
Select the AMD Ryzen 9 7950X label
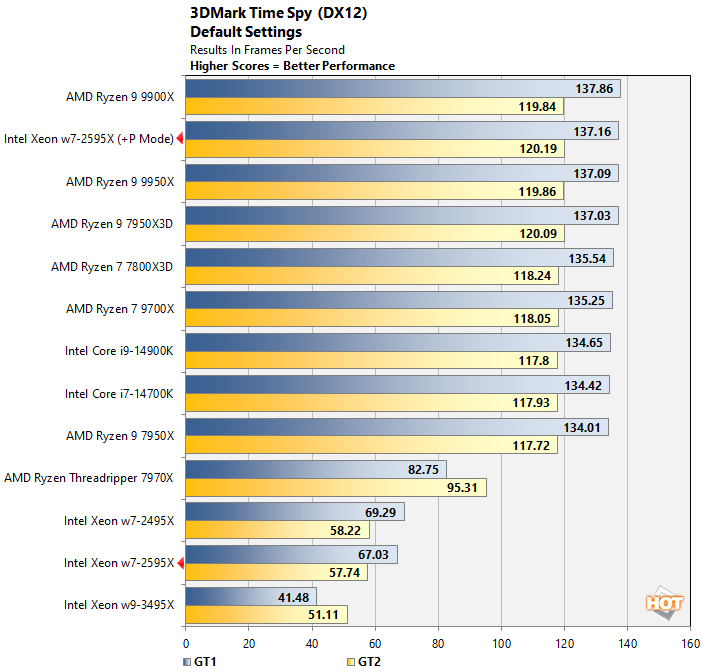120,436
